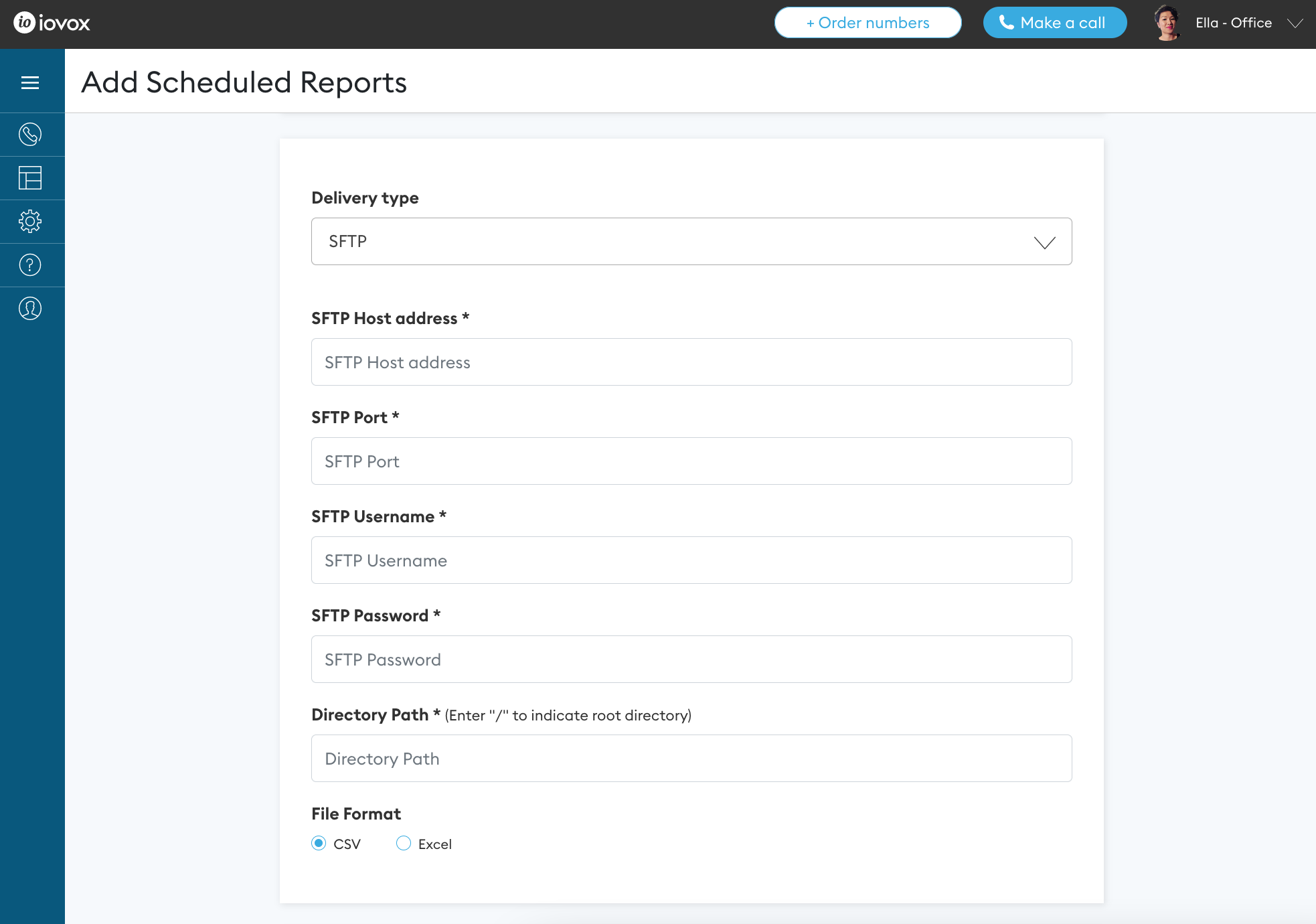Viewport: 1316px width, 924px height.
Task: Click the Make a call button
Action: point(1054,23)
